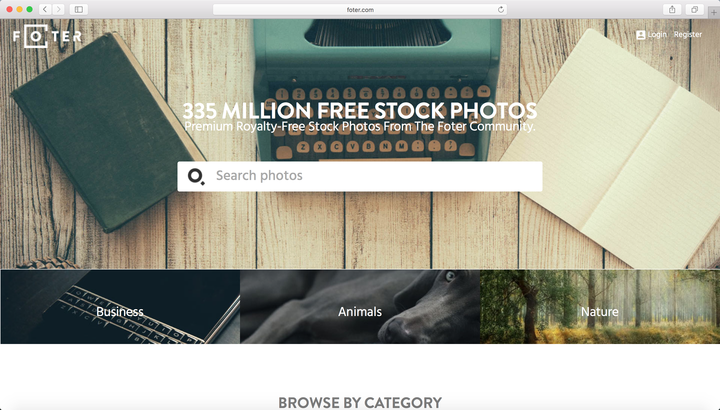Image resolution: width=720 pixels, height=410 pixels.
Task: Reload the page with the refresh icon
Action: (501, 9)
